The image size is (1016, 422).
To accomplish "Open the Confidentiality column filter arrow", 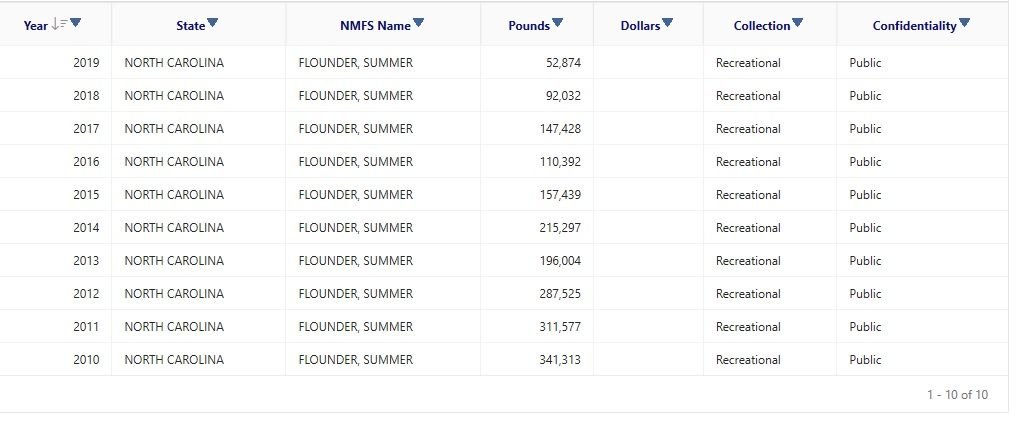I will (x=964, y=23).
